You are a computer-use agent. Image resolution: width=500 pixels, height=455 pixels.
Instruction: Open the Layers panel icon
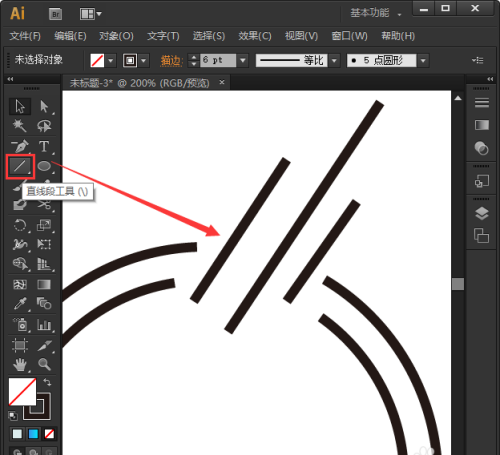482,213
